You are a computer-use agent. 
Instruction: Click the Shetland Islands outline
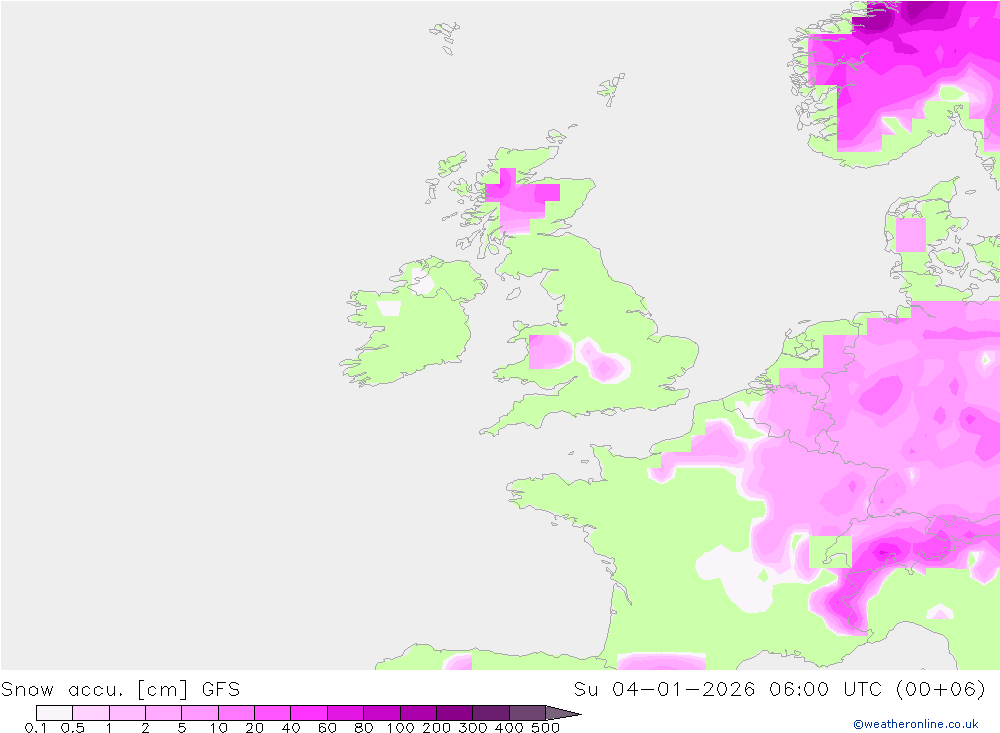[x=611, y=89]
